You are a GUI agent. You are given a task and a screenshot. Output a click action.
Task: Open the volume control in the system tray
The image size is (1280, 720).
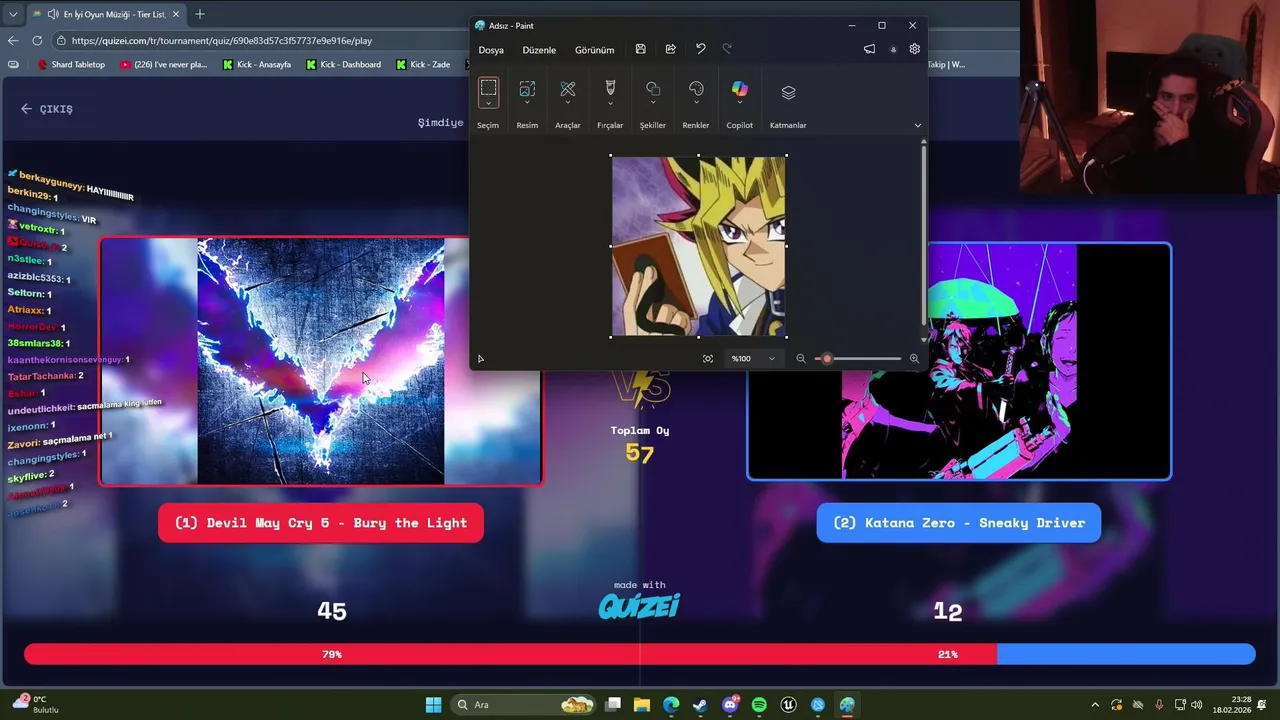point(1197,705)
